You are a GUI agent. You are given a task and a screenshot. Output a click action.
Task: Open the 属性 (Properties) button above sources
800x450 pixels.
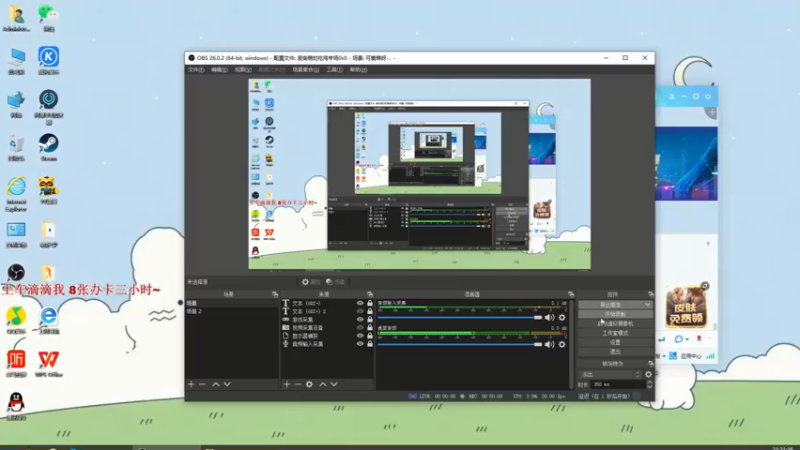[311, 282]
